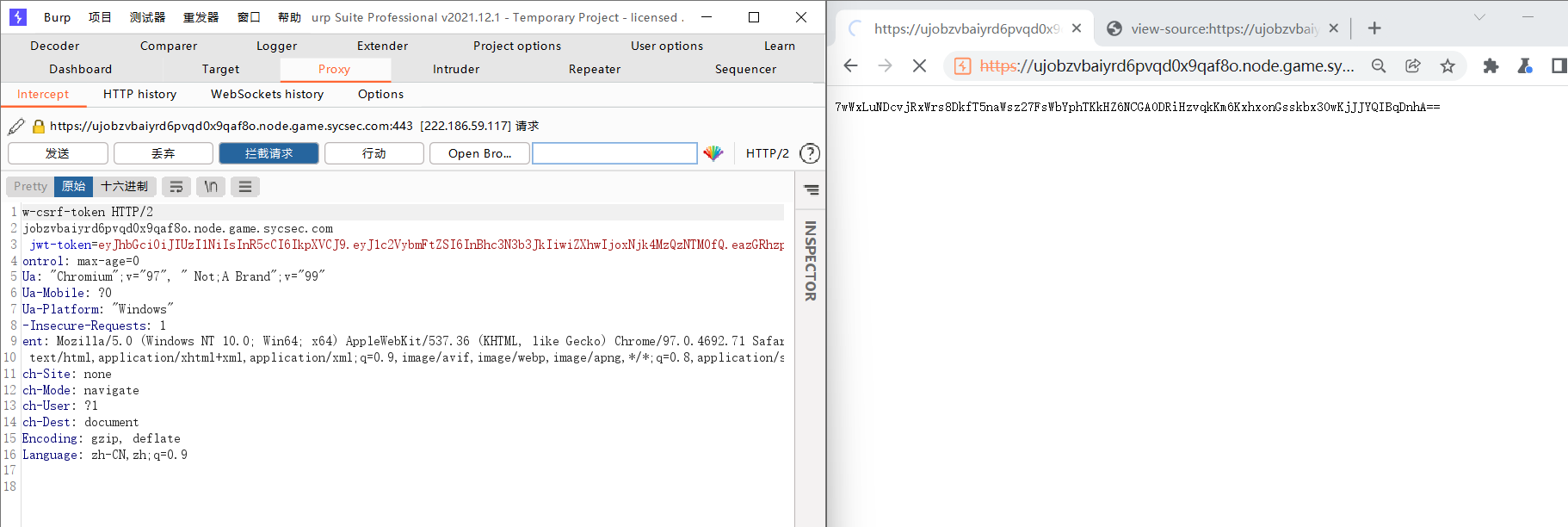
Task: Open the 重发器 menu
Action: click(201, 17)
